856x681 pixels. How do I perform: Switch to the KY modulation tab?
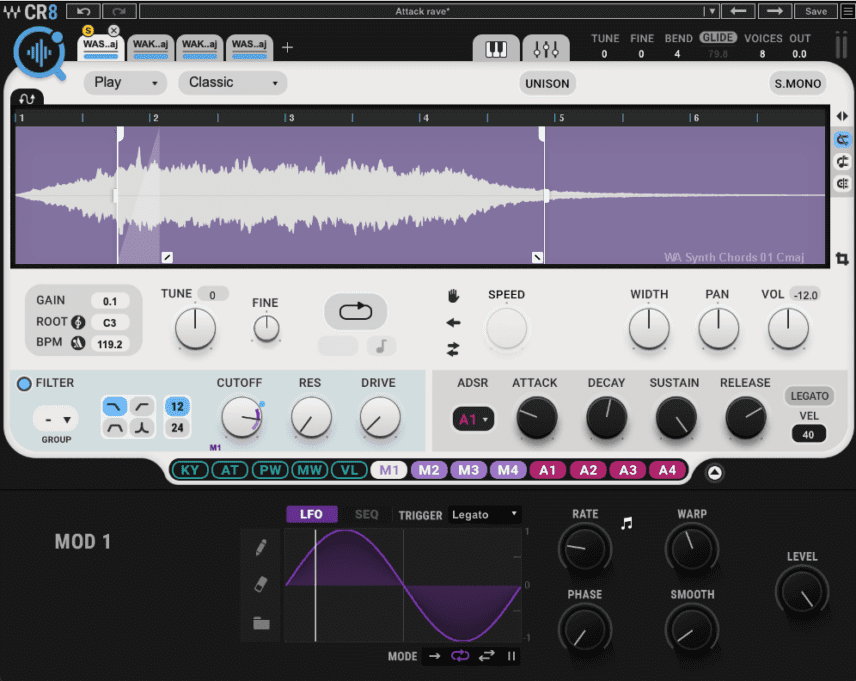[189, 470]
